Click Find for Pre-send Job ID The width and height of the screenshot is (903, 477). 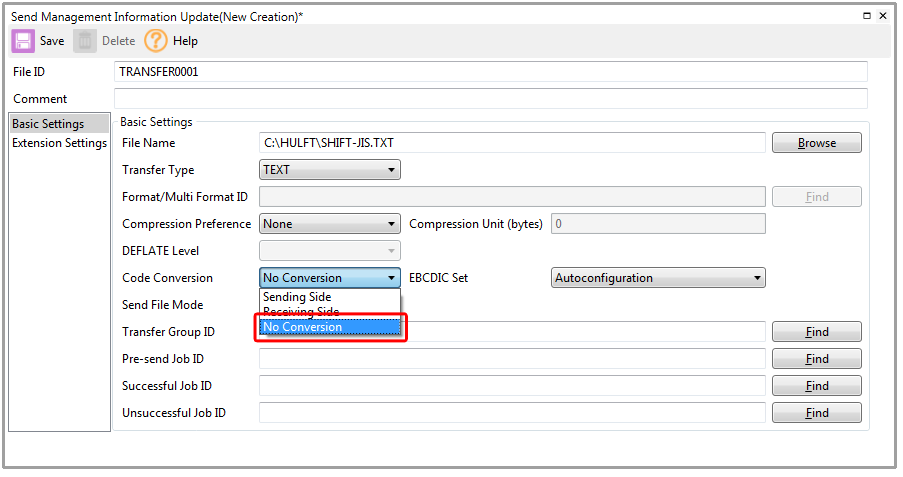click(x=816, y=359)
